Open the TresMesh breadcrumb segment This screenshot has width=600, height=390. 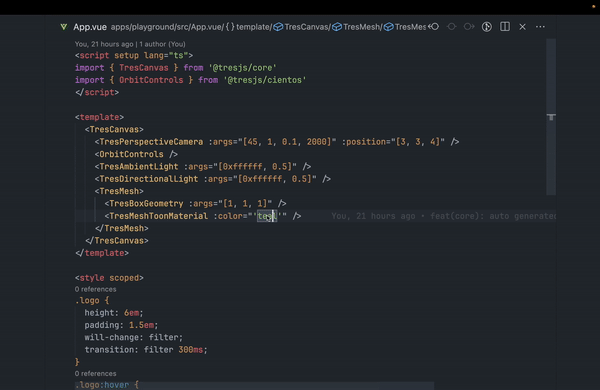[x=356, y=27]
